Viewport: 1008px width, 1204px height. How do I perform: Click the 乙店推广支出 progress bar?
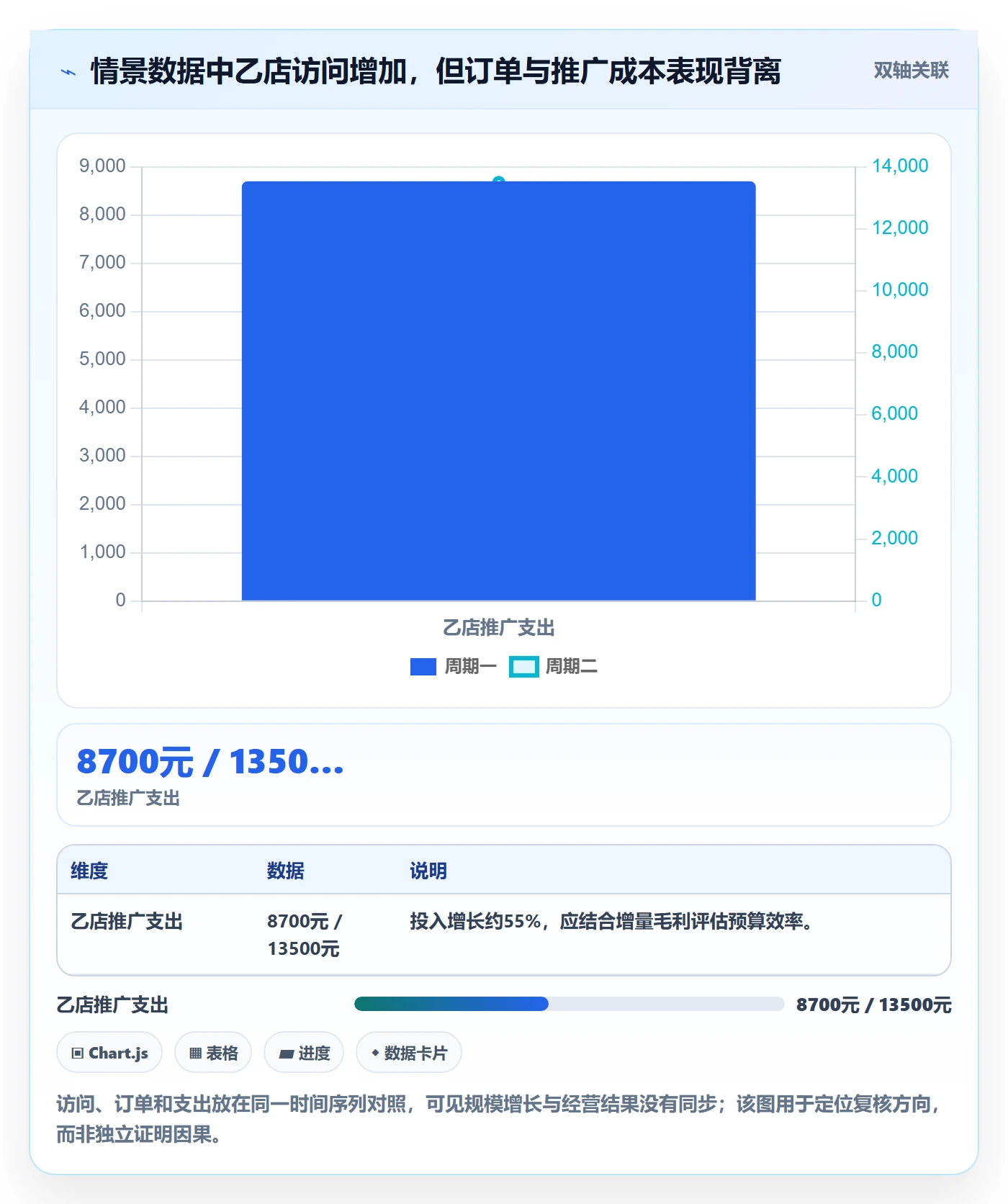tap(569, 1004)
